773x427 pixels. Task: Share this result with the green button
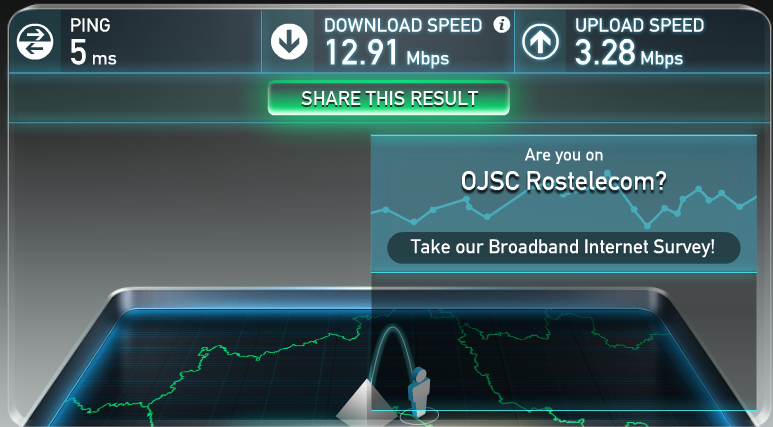(388, 98)
